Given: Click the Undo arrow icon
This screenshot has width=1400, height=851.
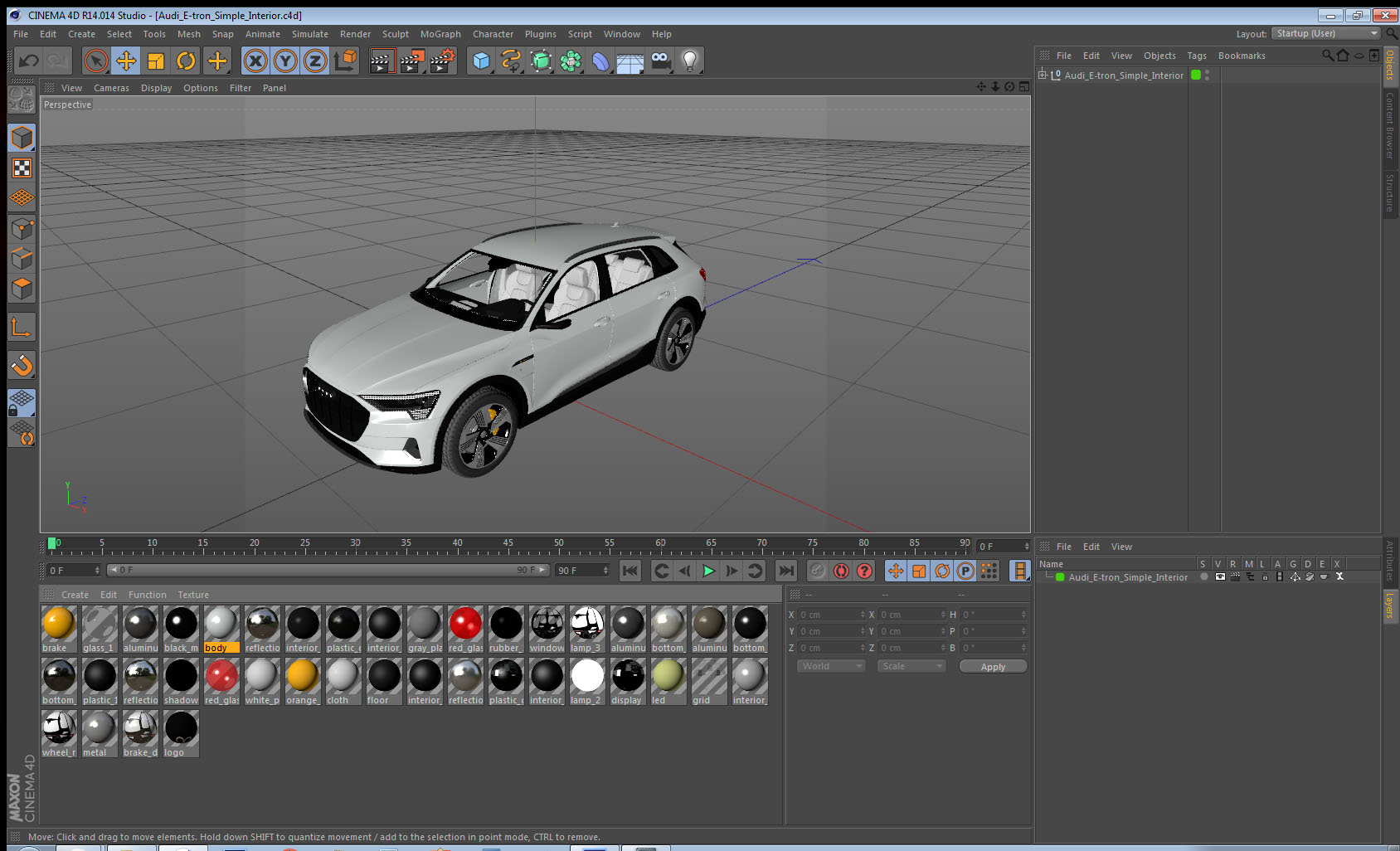Looking at the screenshot, I should [x=29, y=61].
